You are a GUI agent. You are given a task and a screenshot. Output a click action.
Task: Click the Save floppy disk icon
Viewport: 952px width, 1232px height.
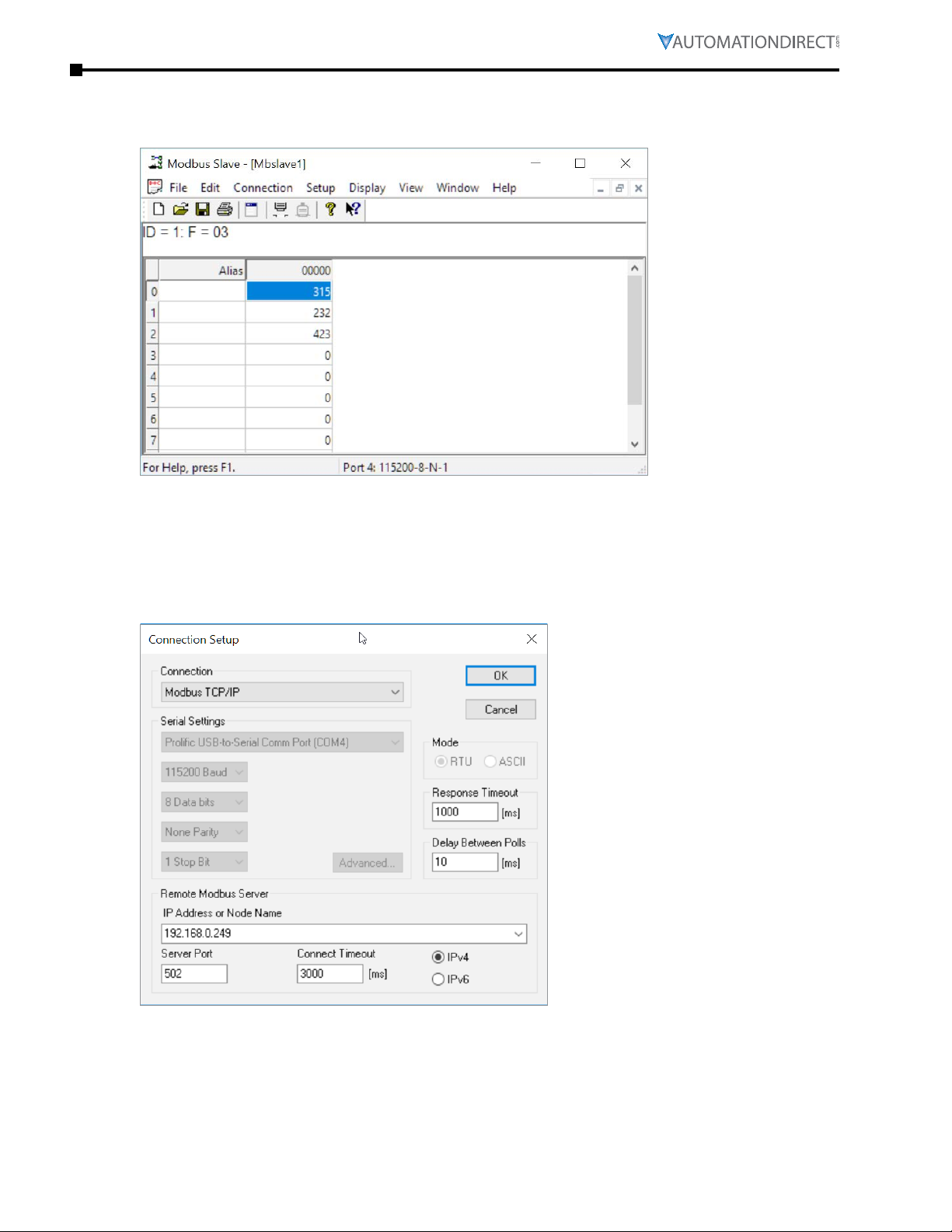click(202, 209)
